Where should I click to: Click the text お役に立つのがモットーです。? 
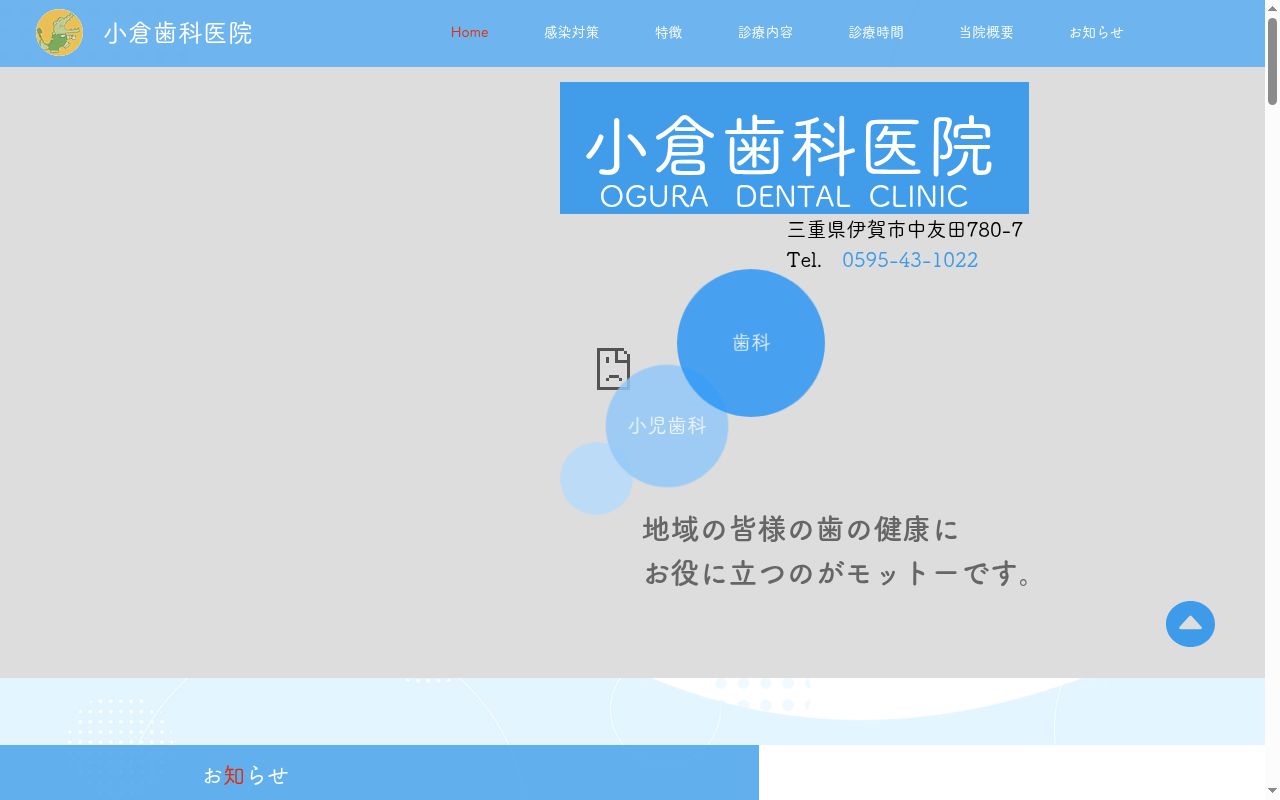[x=839, y=574]
